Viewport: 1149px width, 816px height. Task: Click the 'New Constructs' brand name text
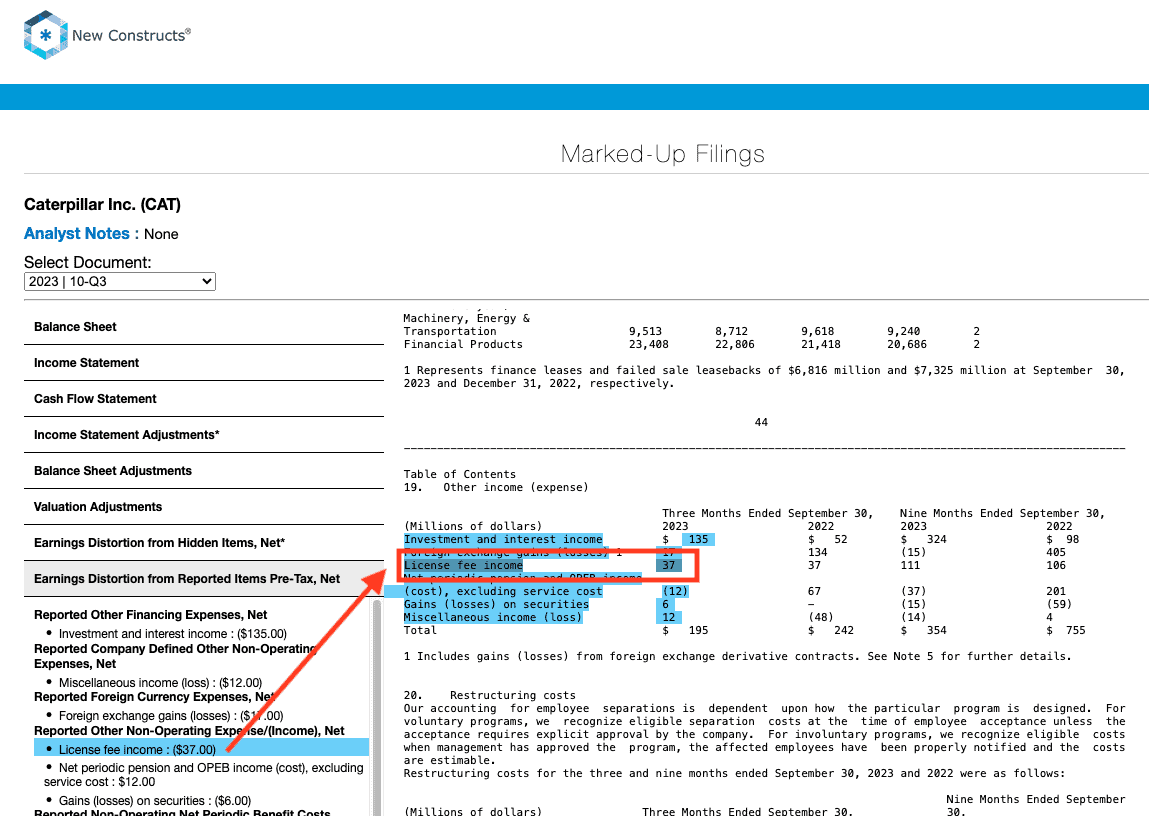131,35
